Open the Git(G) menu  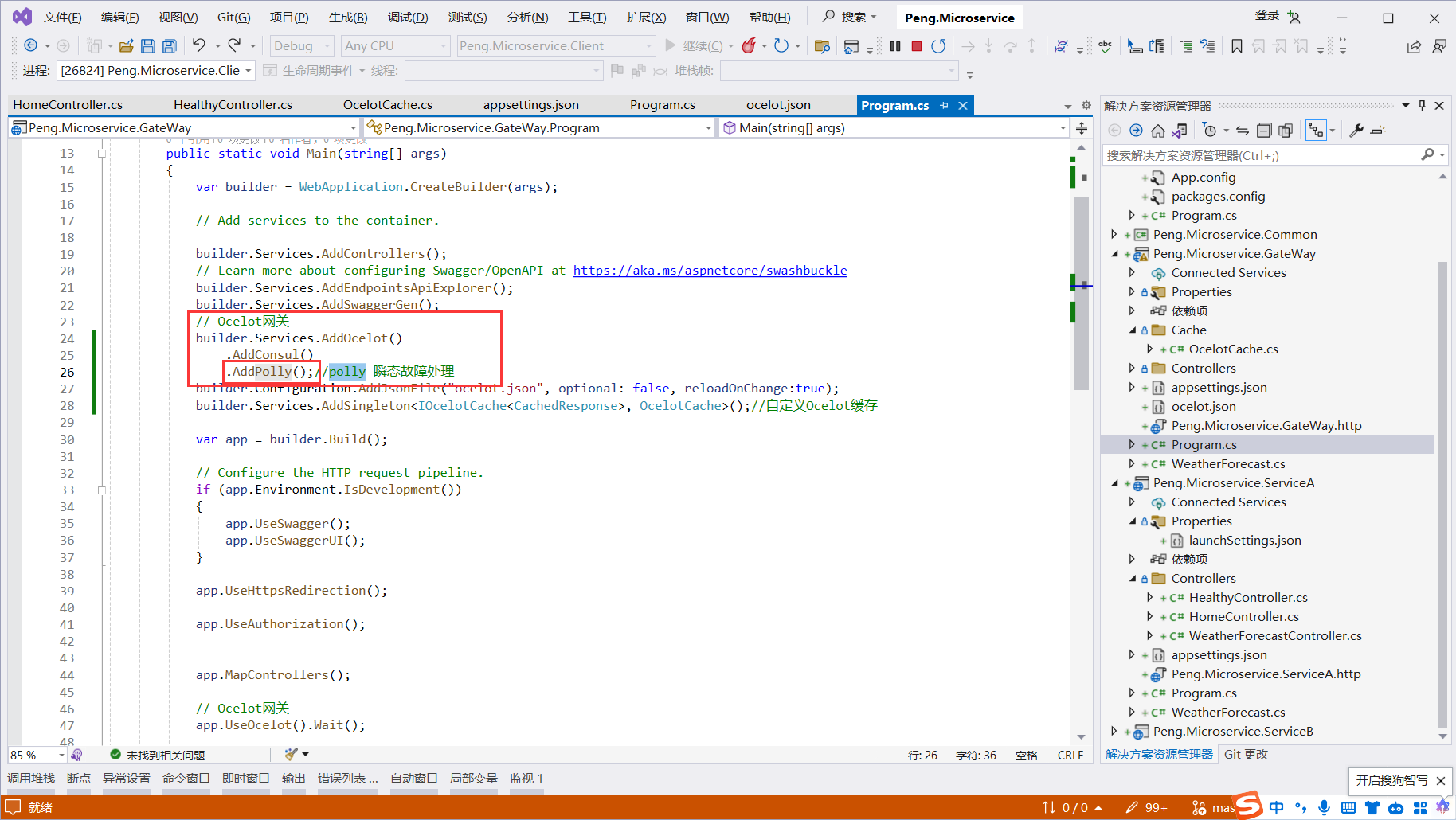point(234,17)
